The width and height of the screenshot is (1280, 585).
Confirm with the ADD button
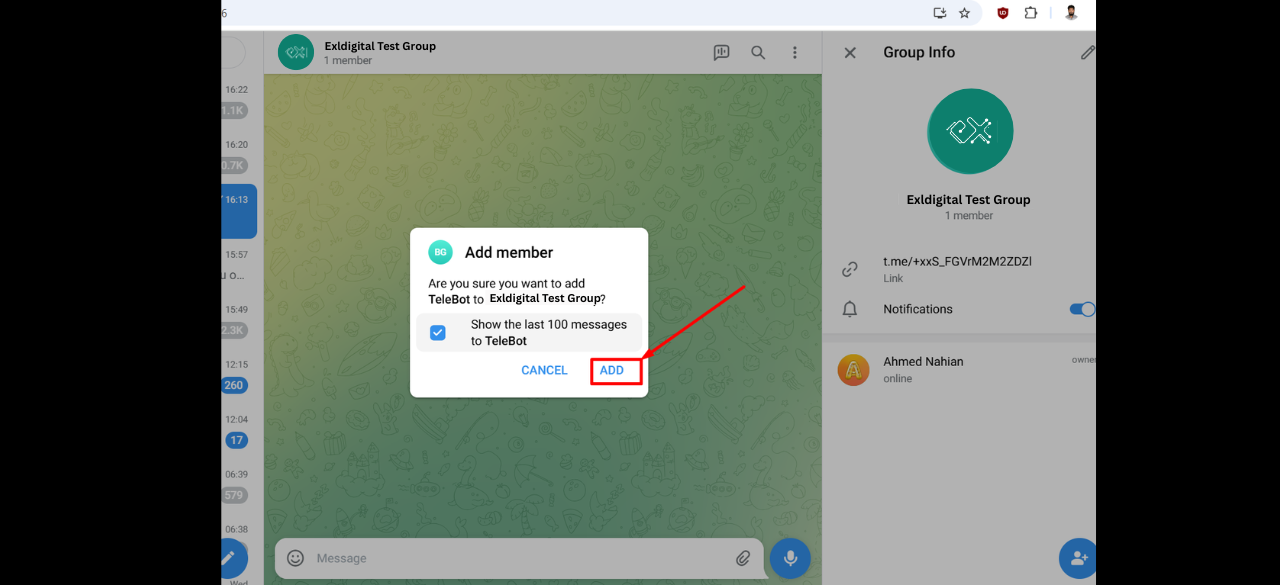612,371
